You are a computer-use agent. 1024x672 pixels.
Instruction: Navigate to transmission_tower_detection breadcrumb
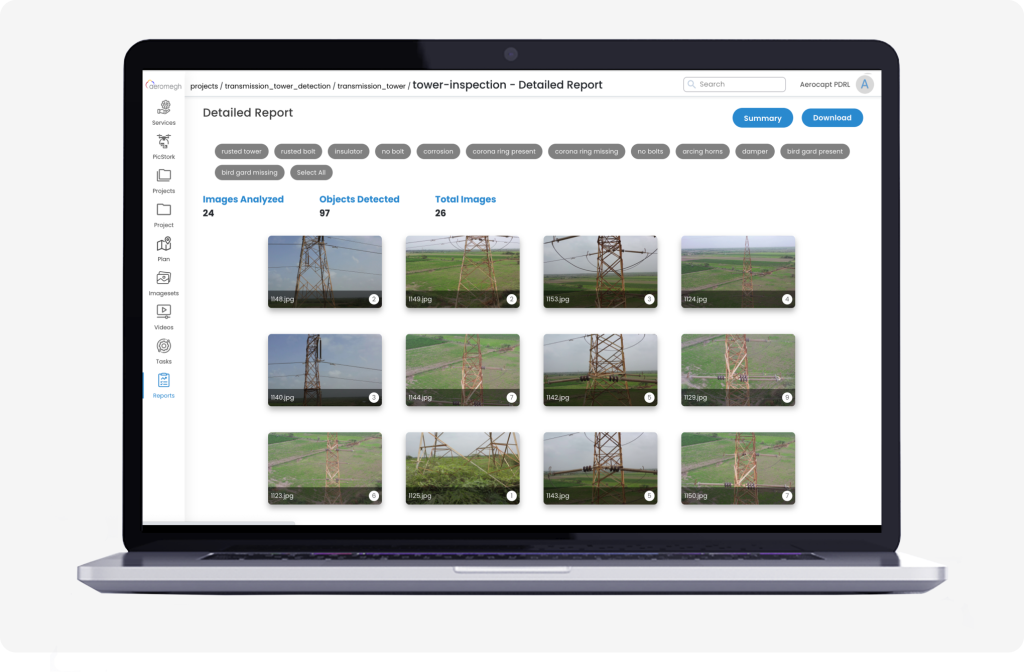pos(278,86)
